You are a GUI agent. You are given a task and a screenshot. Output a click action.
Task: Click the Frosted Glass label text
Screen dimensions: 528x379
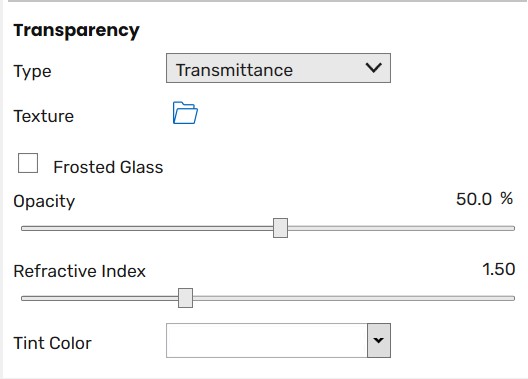tap(108, 167)
